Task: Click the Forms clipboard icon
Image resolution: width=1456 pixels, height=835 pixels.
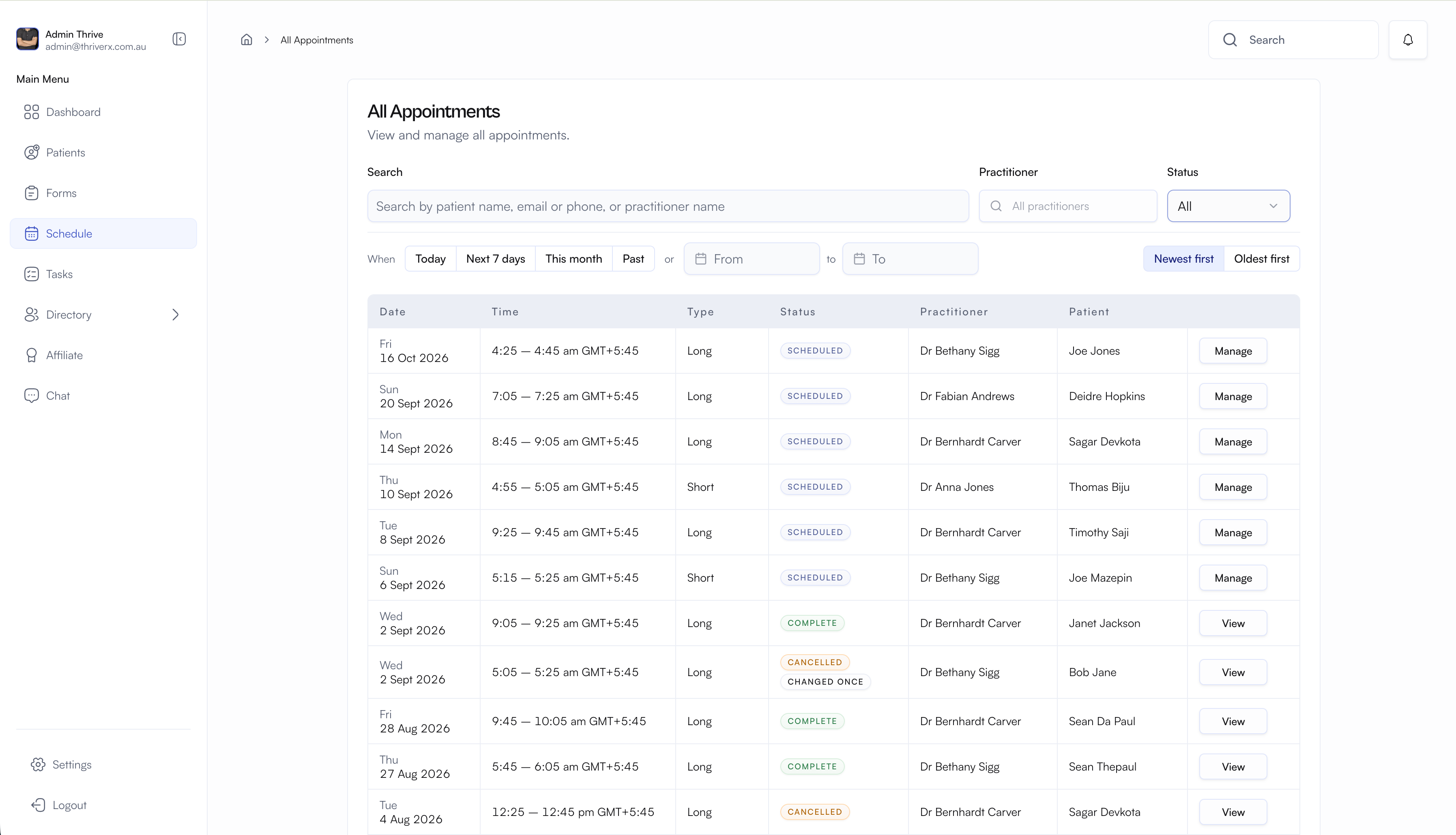Action: [x=32, y=193]
